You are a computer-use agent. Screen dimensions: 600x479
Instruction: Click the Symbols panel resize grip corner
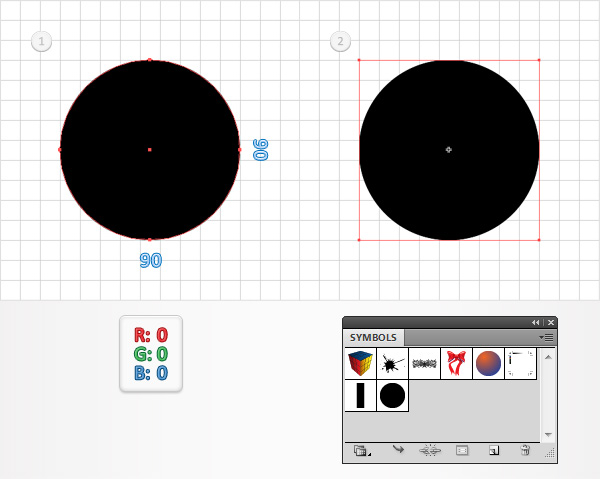click(x=550, y=453)
